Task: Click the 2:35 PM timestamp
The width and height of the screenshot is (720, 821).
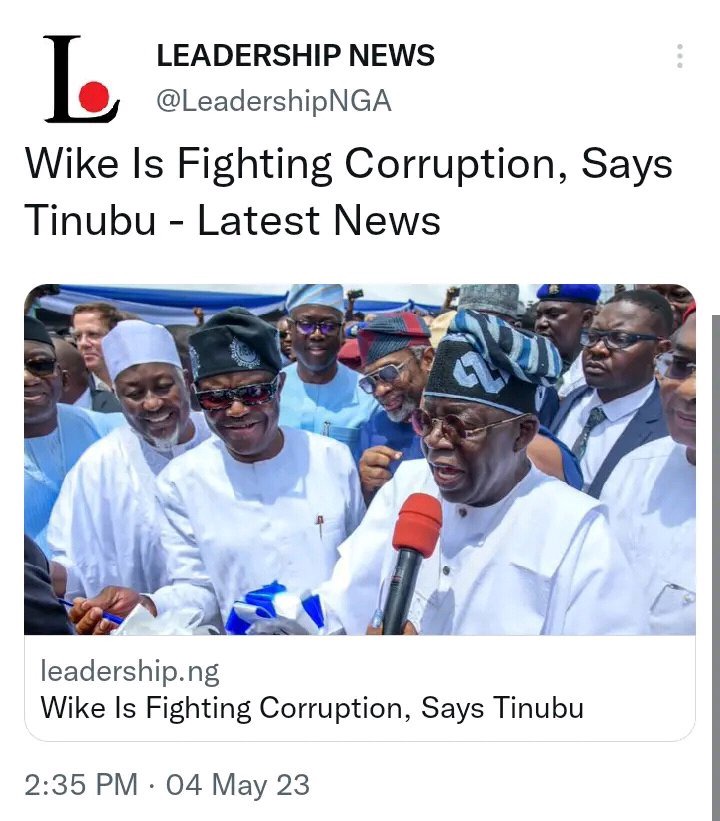Action: (x=81, y=785)
